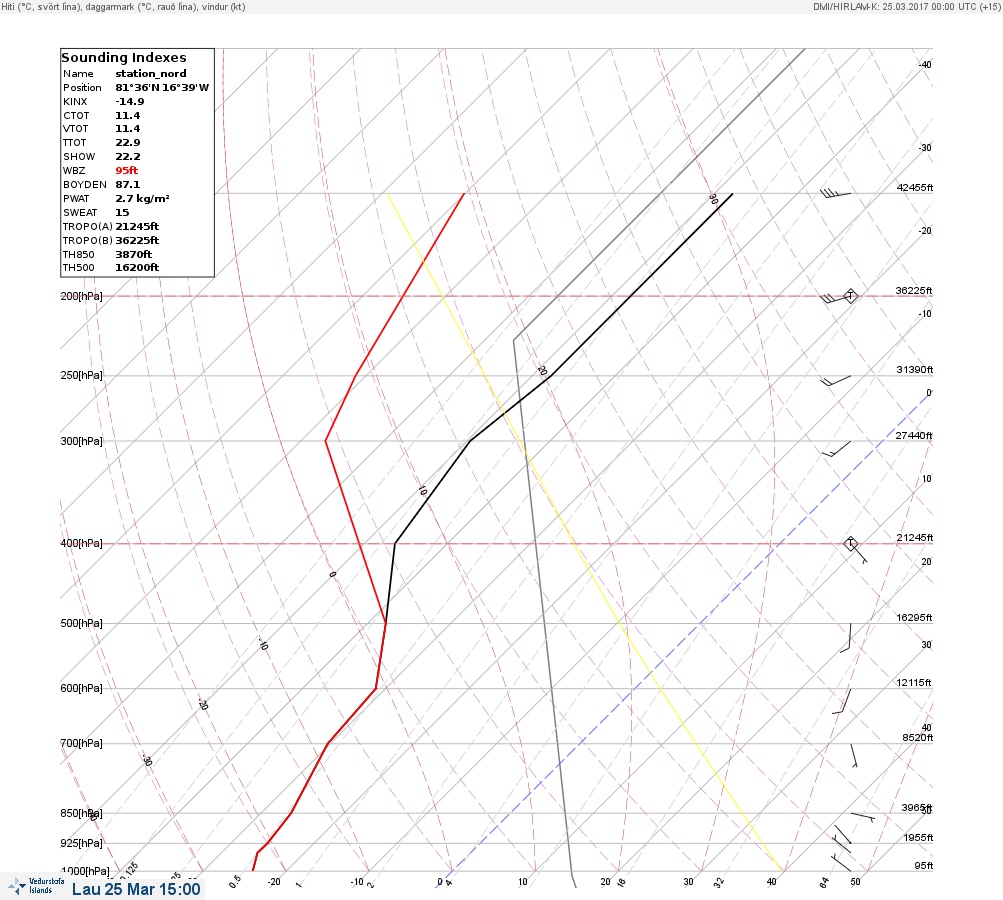
Task: Click the CTOT row value 11.4
Action: [x=127, y=116]
